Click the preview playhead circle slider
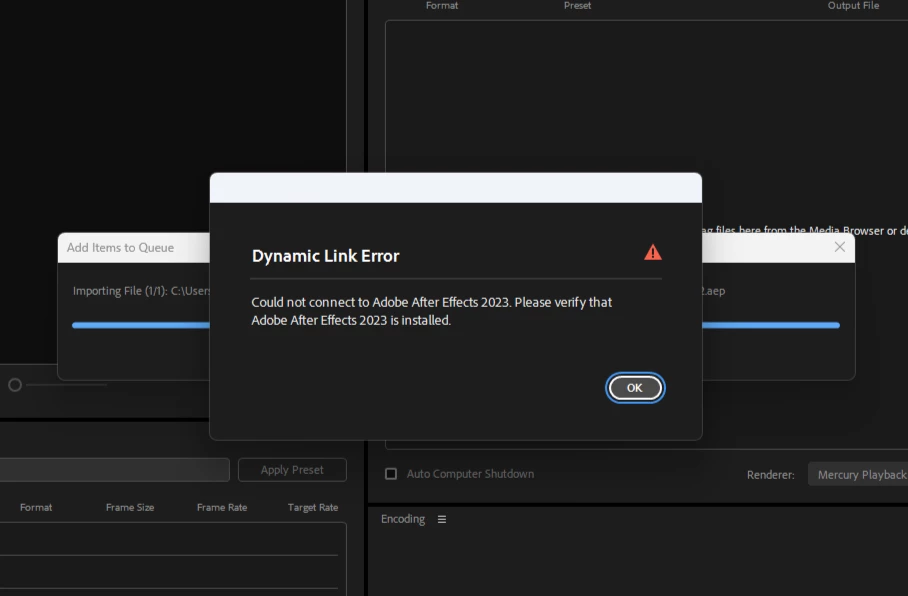The width and height of the screenshot is (908, 596). point(15,385)
